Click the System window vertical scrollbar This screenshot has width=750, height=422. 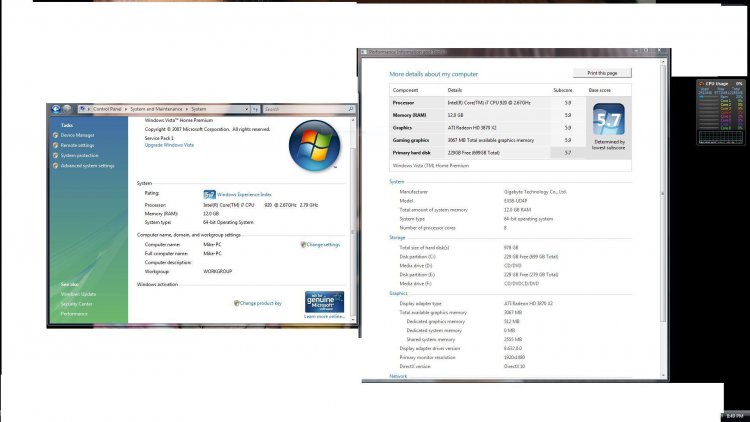coord(353,219)
